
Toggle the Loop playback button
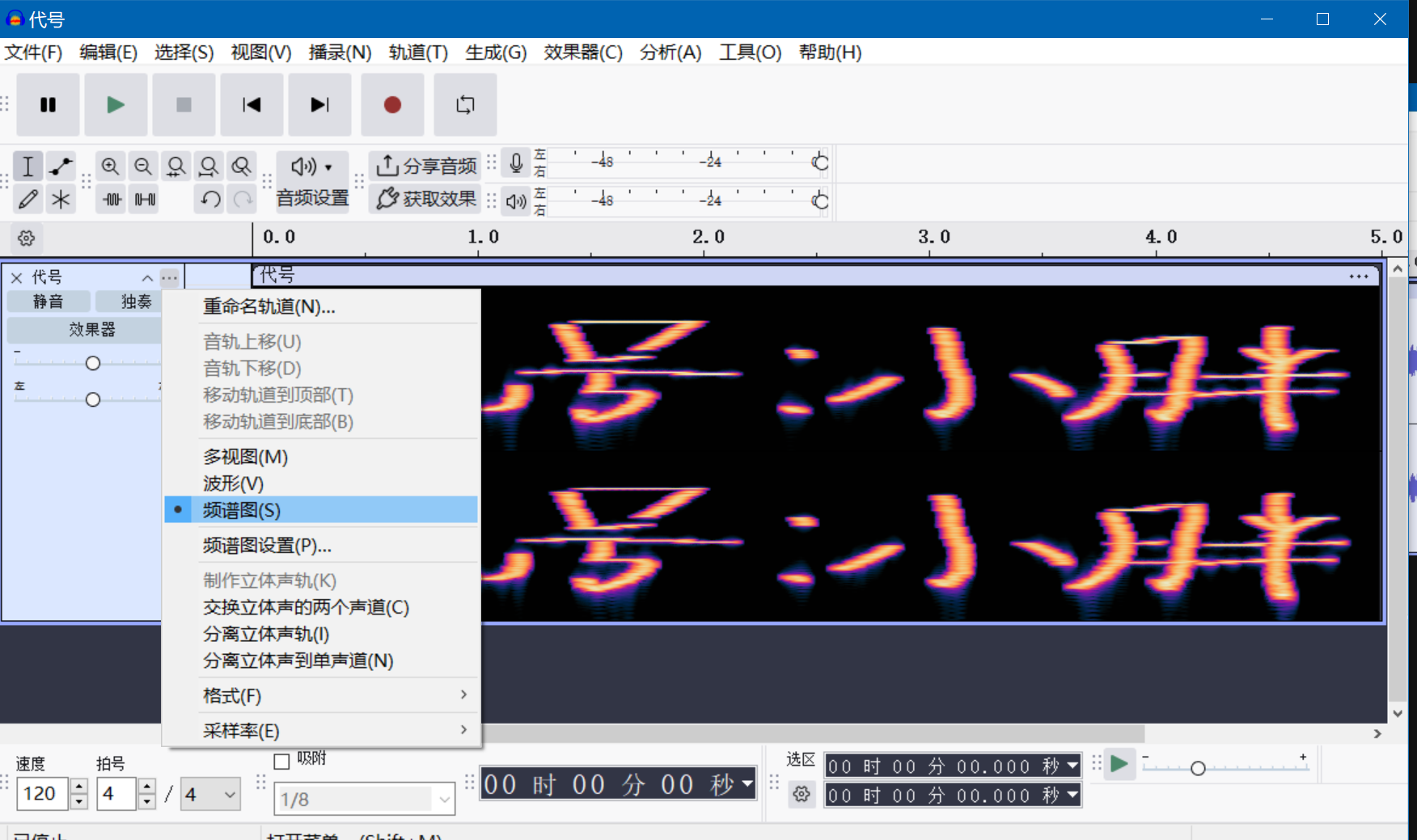click(x=465, y=105)
